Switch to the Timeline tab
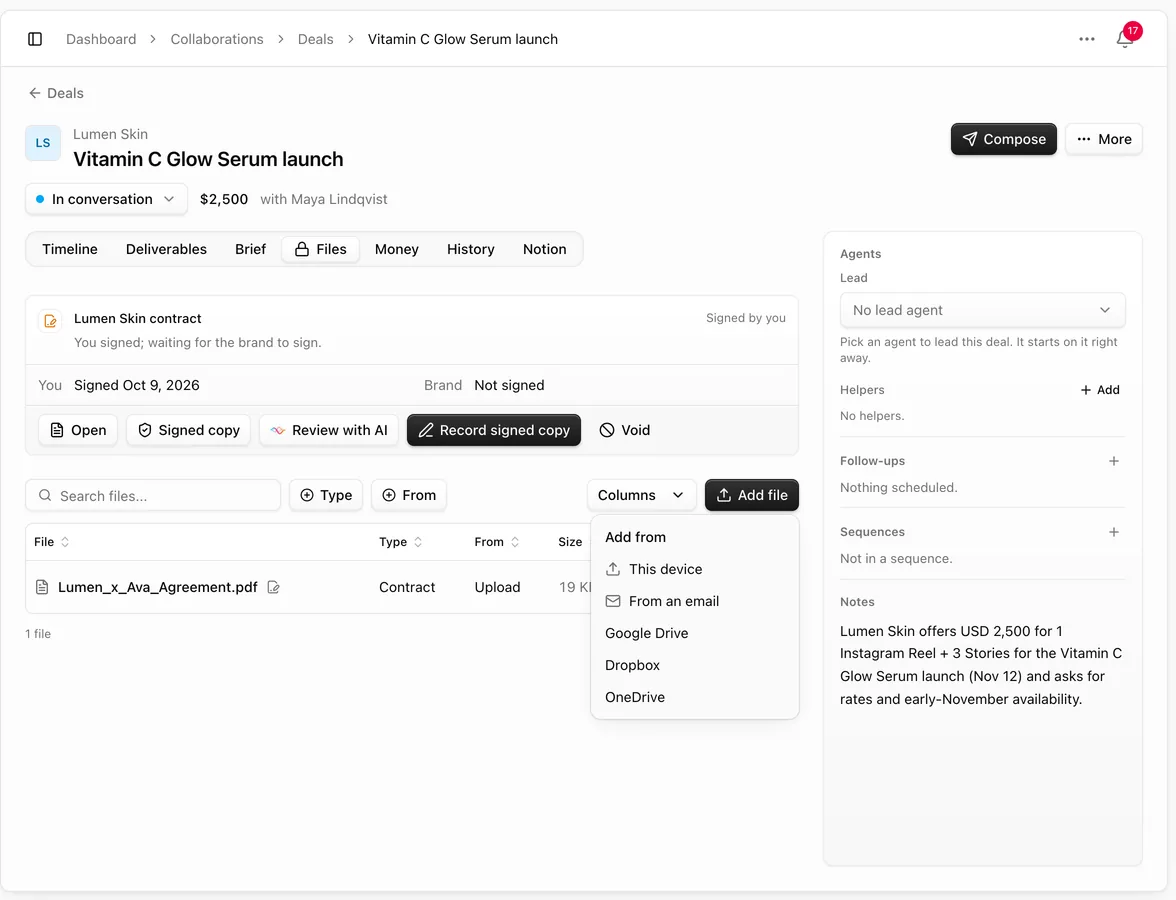Screen dimensions: 1176x900 (70, 249)
